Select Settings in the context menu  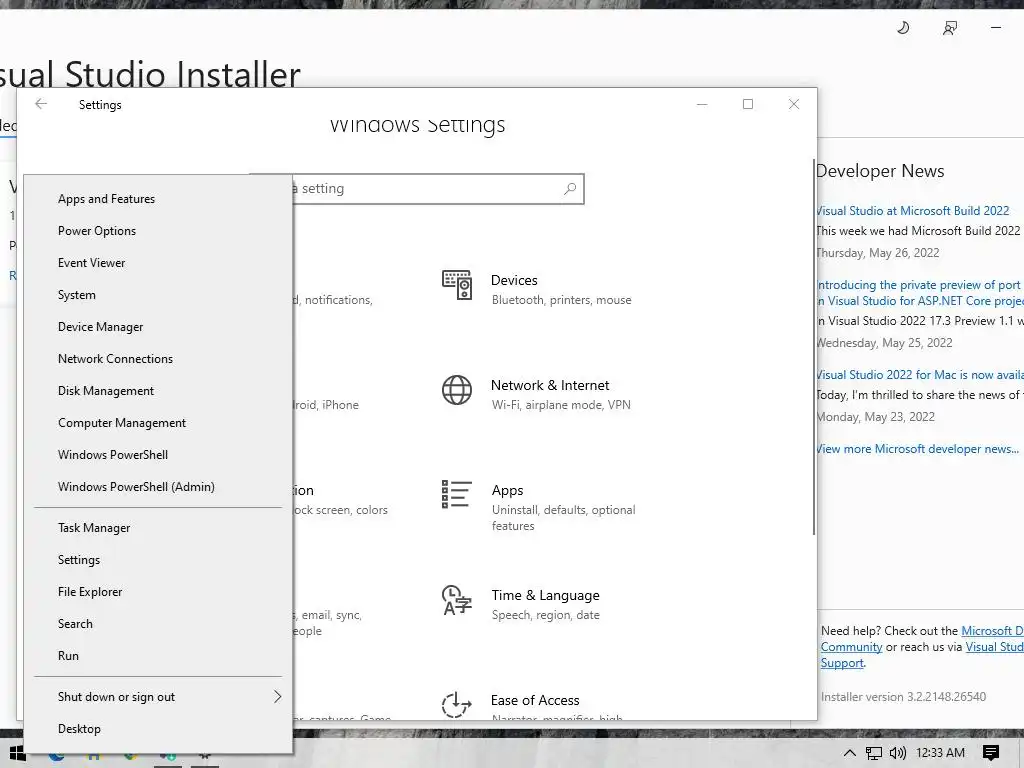[158, 560]
